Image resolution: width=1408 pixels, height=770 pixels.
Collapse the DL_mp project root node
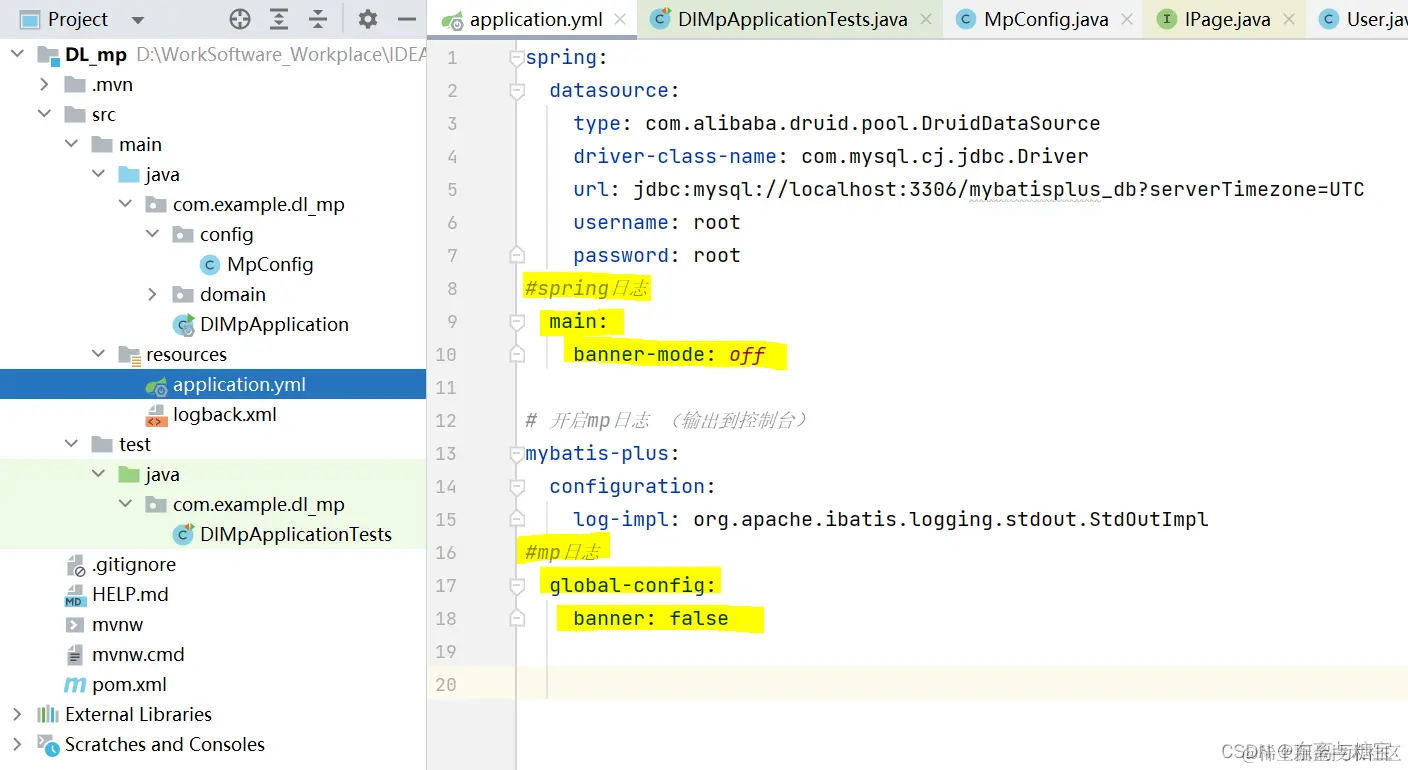[x=17, y=55]
